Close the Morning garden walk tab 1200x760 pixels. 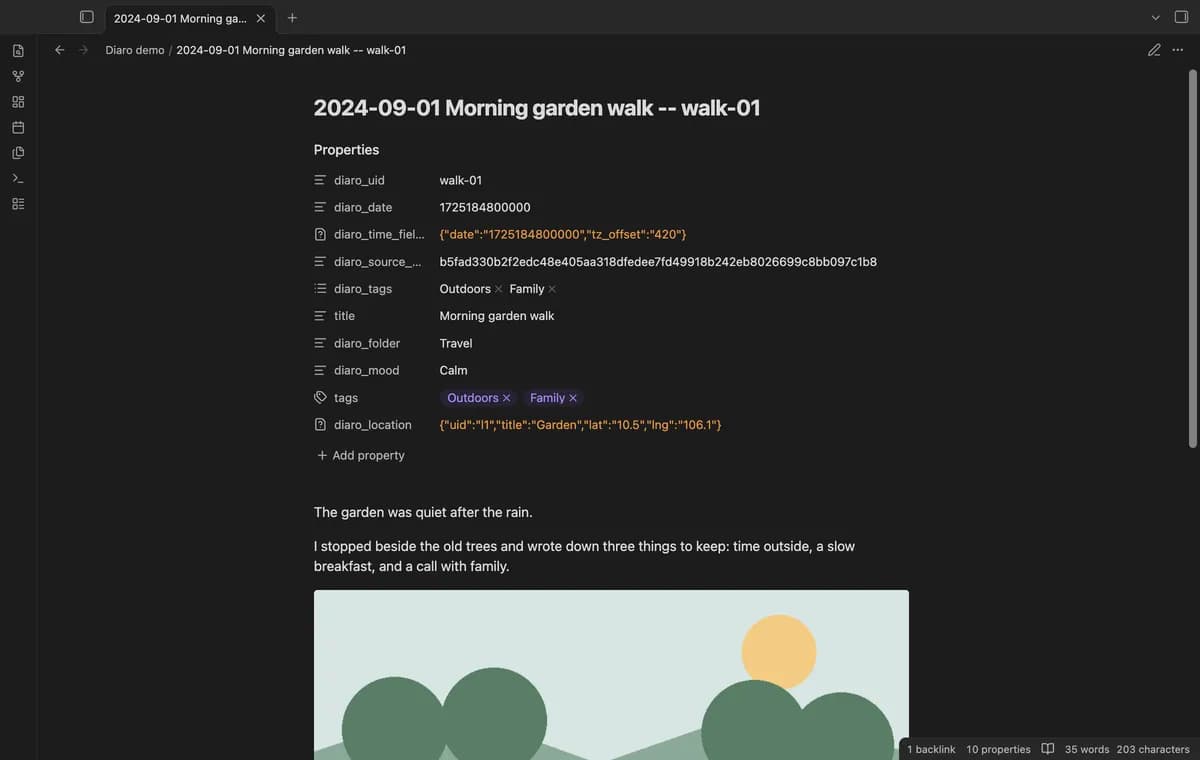click(261, 18)
